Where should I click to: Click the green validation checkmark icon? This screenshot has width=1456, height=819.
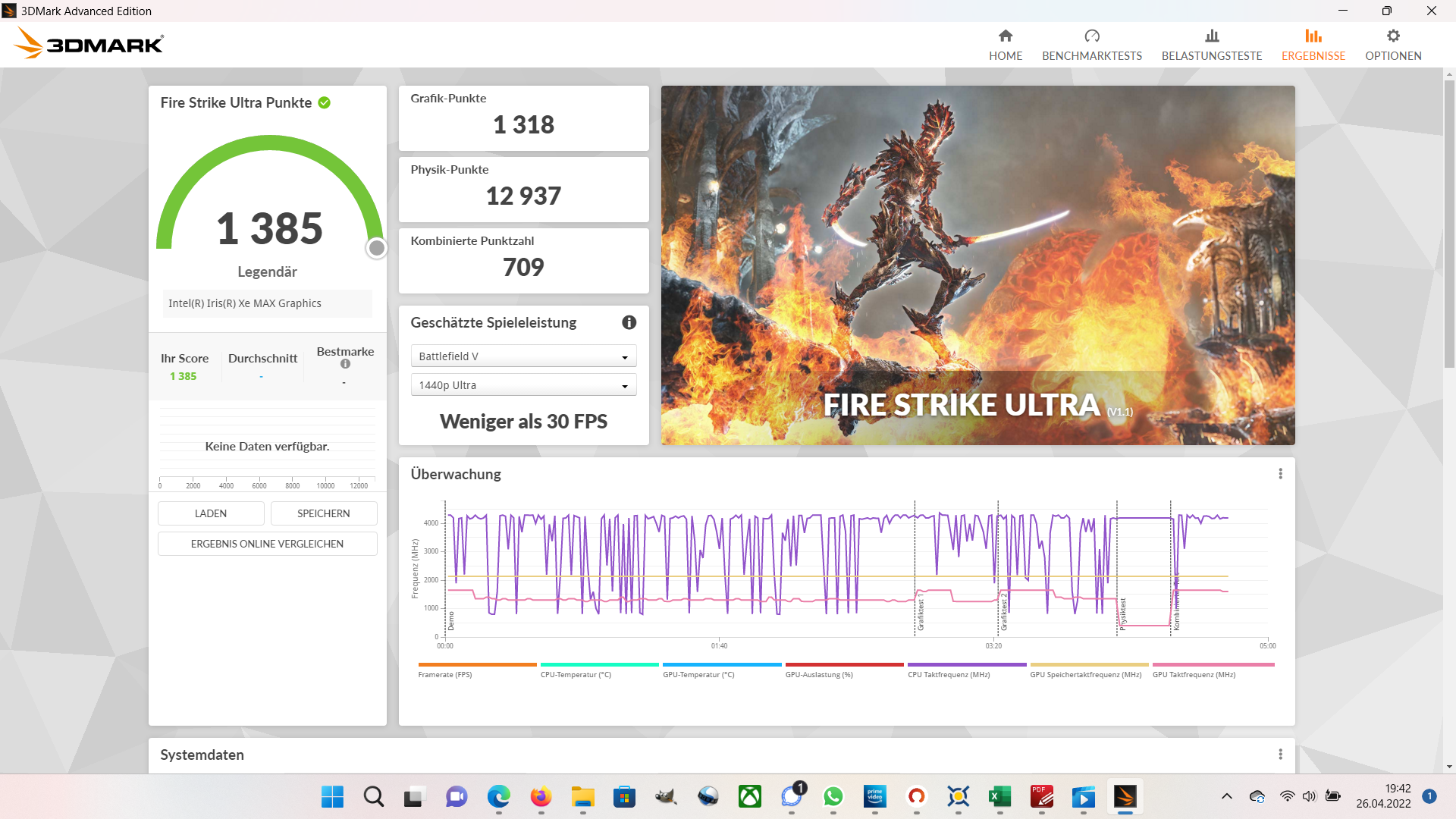(x=325, y=102)
